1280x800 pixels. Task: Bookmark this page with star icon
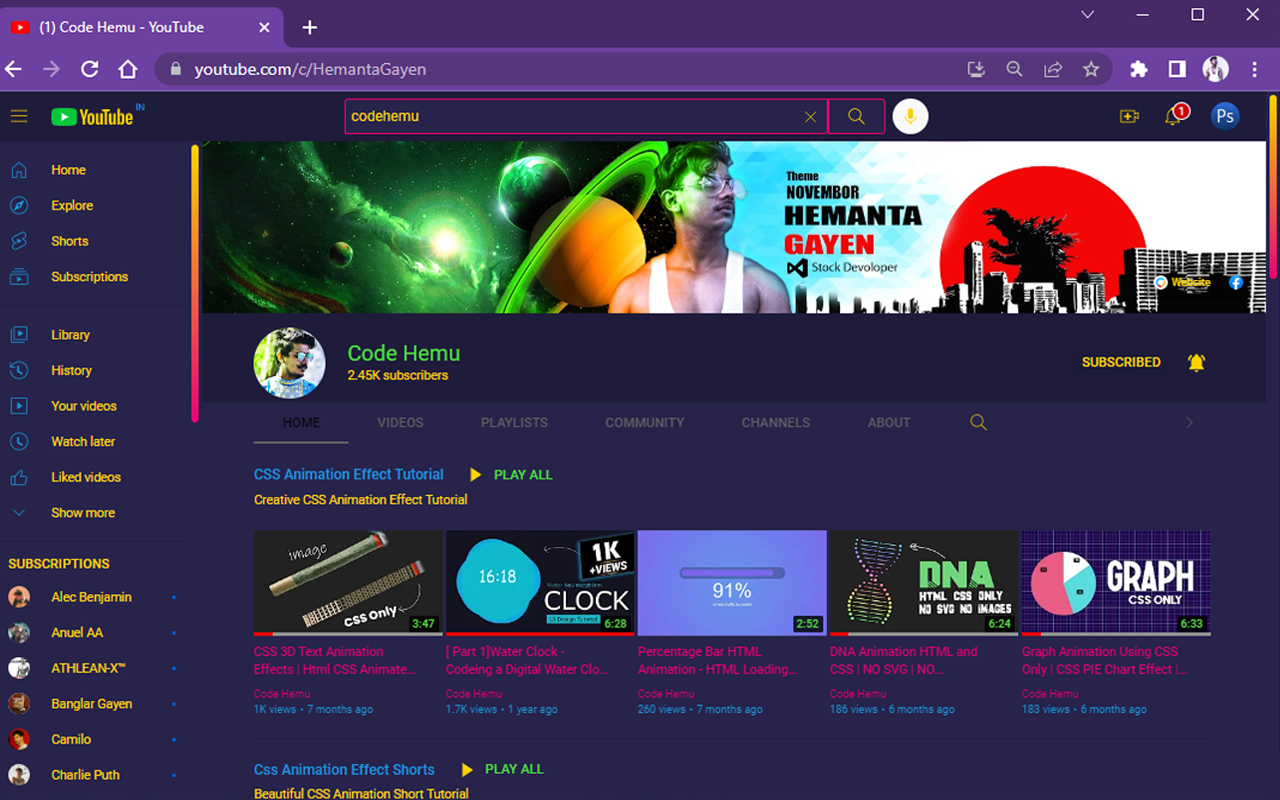(x=1091, y=69)
